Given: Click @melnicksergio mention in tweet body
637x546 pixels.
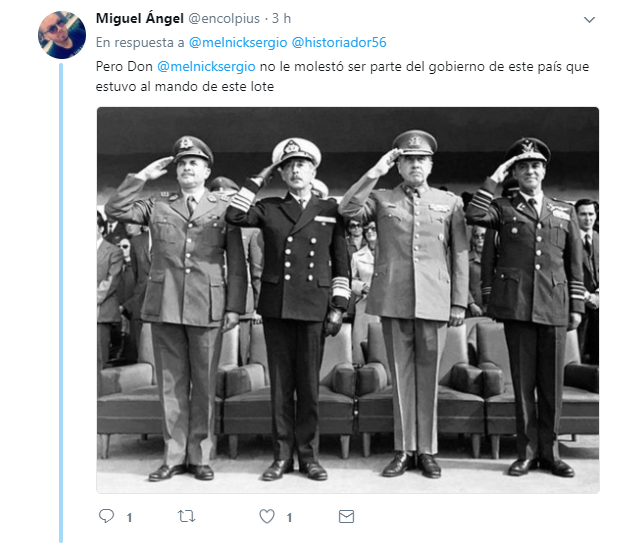Looking at the screenshot, I should (x=206, y=66).
